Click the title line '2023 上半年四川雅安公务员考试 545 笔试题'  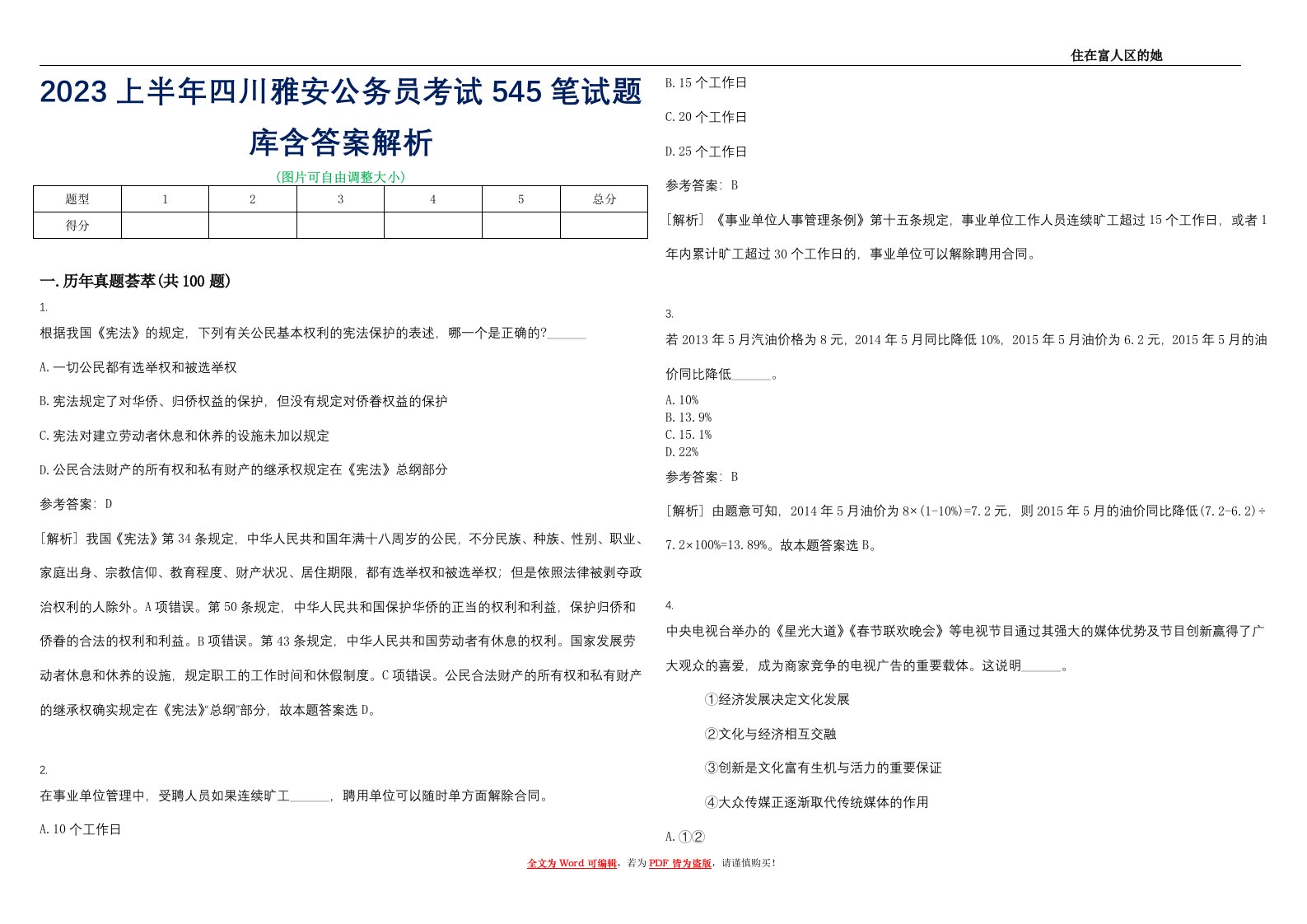click(x=341, y=92)
